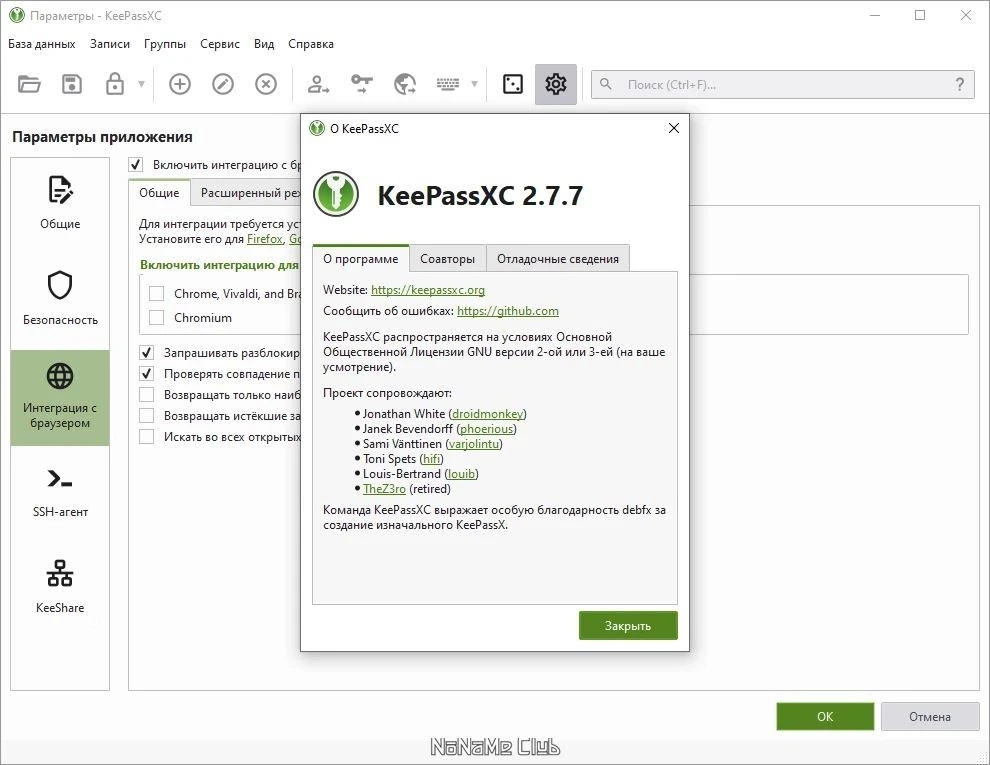Viewport: 990px width, 765px height.
Task: Open the Вид menu
Action: (264, 44)
